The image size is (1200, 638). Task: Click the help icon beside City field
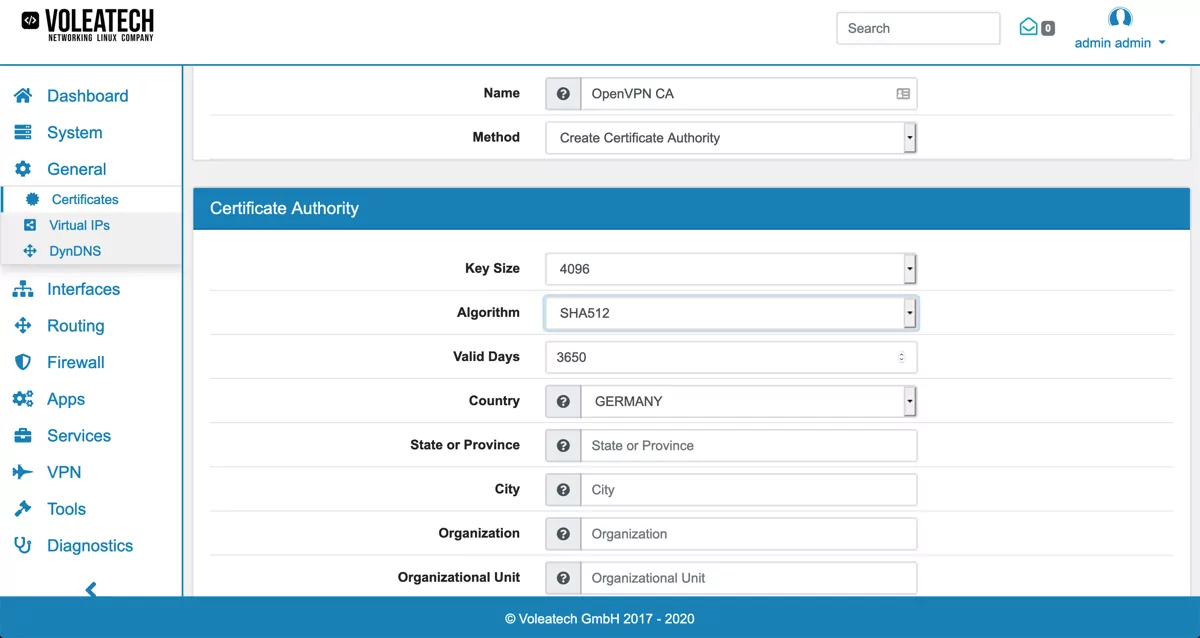563,490
